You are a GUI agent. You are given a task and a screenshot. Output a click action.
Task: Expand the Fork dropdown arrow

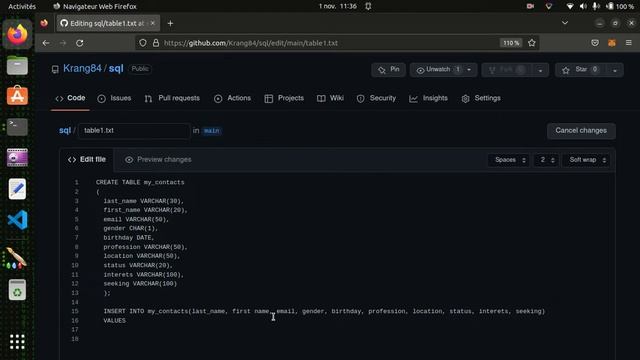click(540, 70)
